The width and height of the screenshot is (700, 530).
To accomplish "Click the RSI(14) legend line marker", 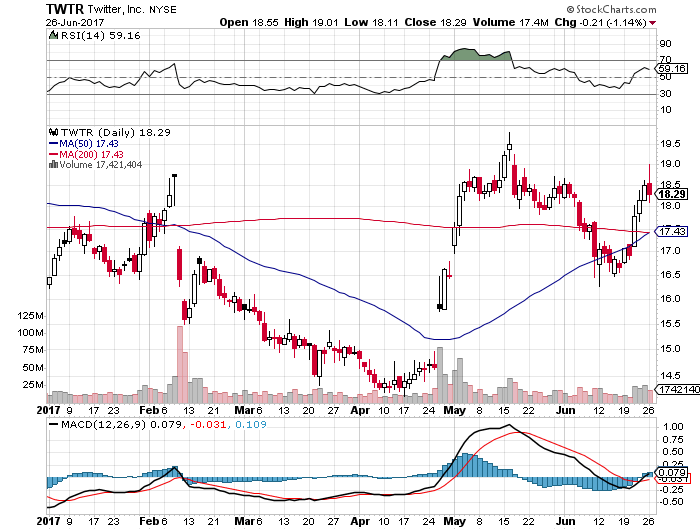I will tap(52, 34).
